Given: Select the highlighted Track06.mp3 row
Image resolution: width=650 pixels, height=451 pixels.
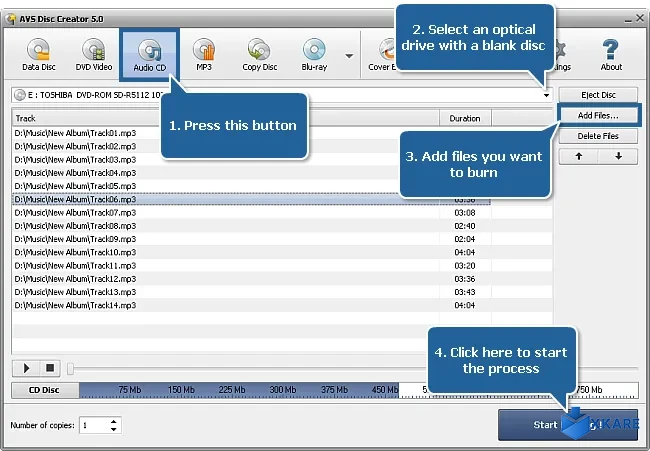Looking at the screenshot, I should point(251,199).
